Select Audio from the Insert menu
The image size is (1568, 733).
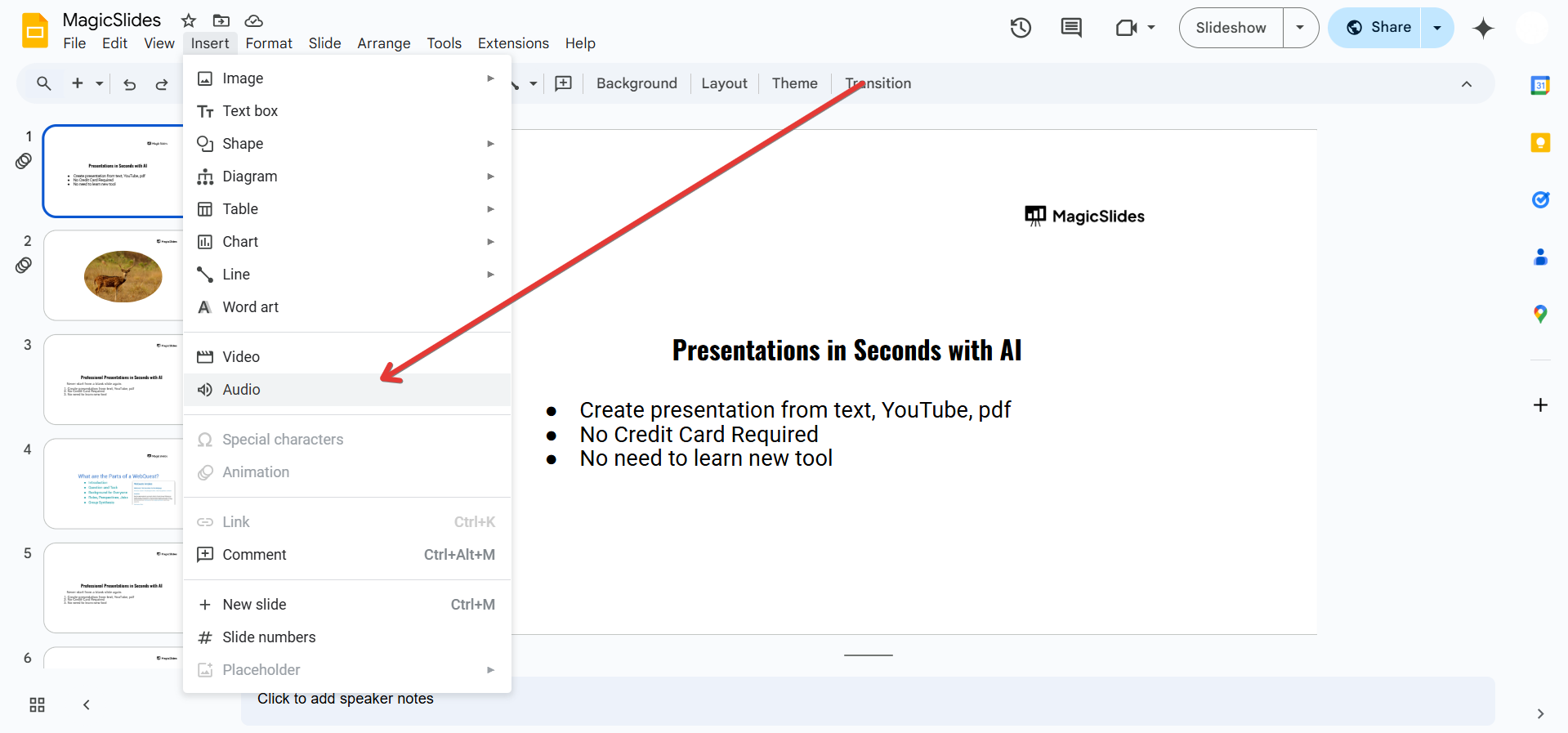[347, 390]
